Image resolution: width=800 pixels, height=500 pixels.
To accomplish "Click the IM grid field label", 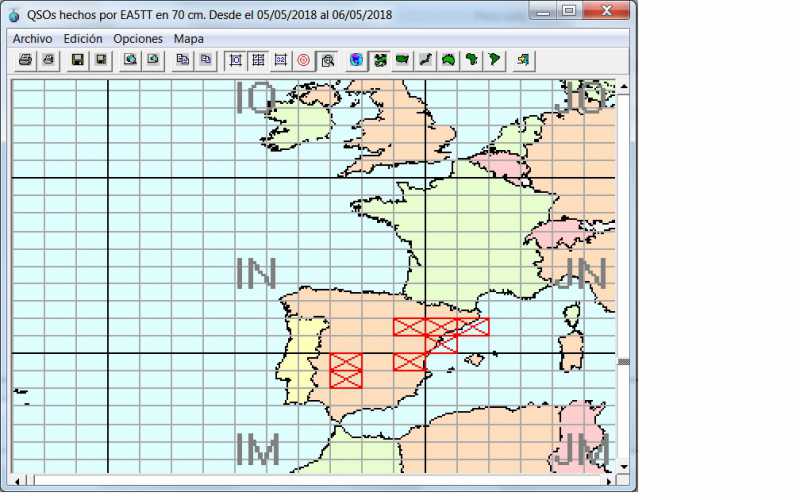I will click(258, 449).
